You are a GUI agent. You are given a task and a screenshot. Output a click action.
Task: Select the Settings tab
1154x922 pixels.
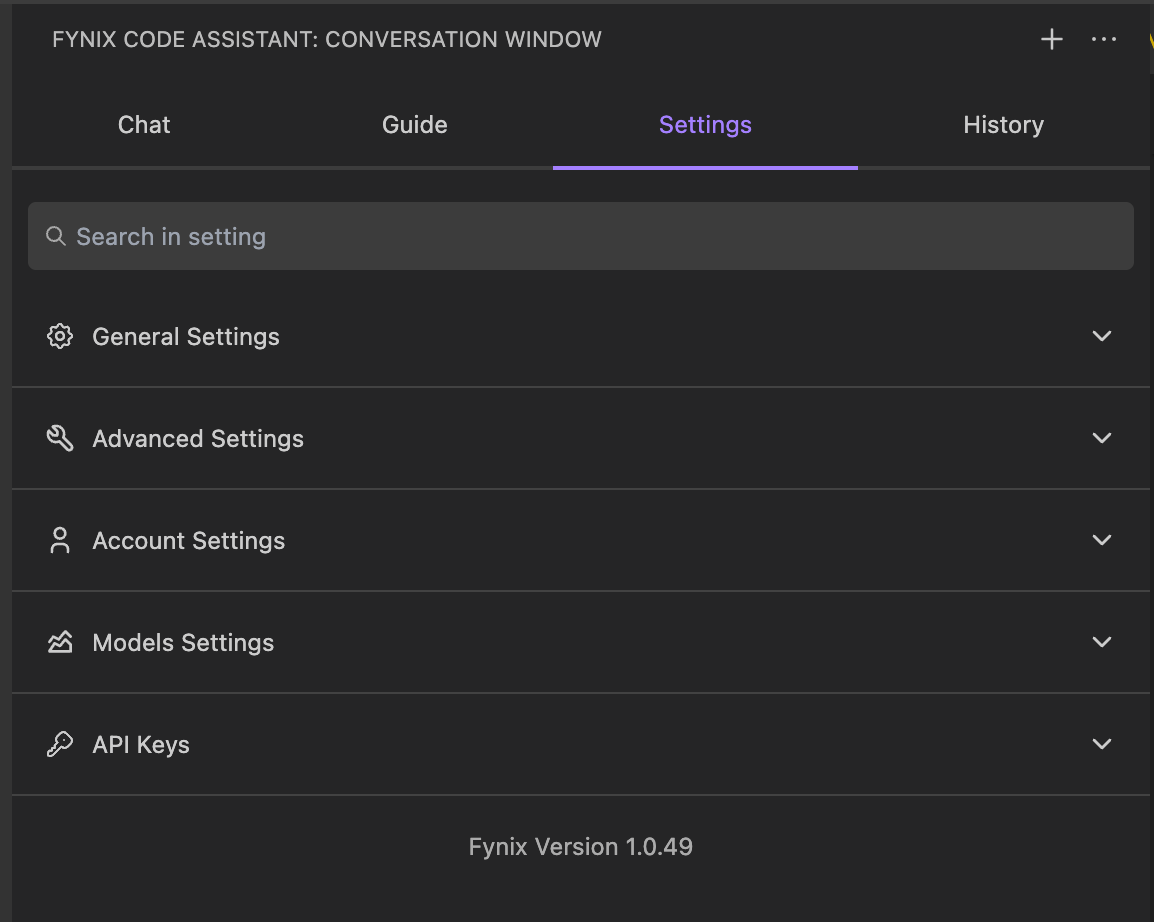[x=705, y=124]
